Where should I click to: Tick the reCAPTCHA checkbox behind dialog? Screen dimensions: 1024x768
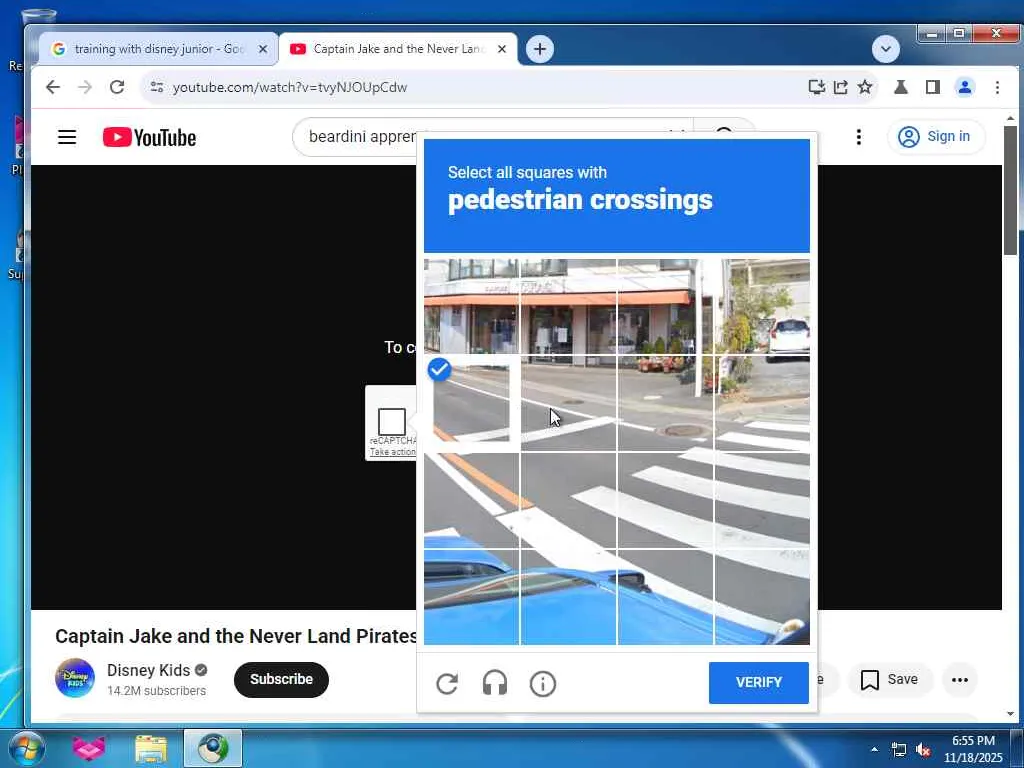coord(392,421)
